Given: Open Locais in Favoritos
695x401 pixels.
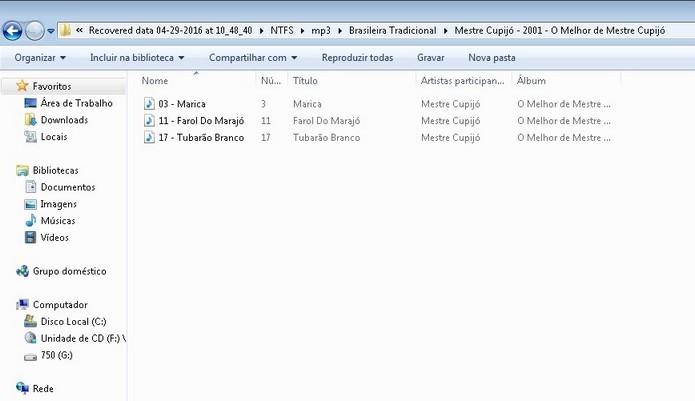Looking at the screenshot, I should click(54, 136).
